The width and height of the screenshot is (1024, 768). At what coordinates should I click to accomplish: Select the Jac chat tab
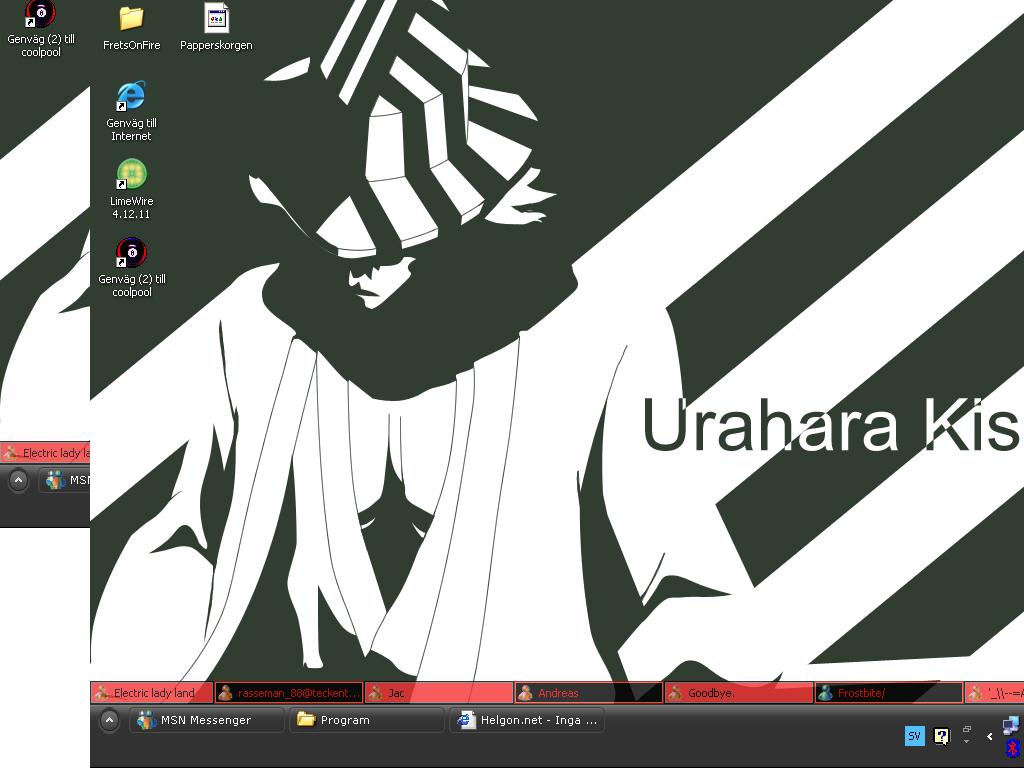coord(439,693)
